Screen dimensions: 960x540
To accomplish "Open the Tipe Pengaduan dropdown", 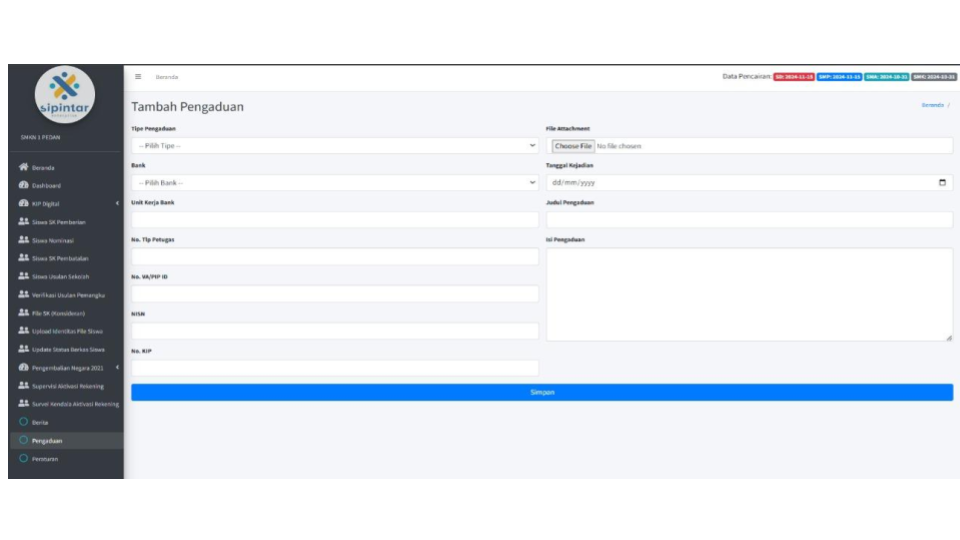I will 335,146.
